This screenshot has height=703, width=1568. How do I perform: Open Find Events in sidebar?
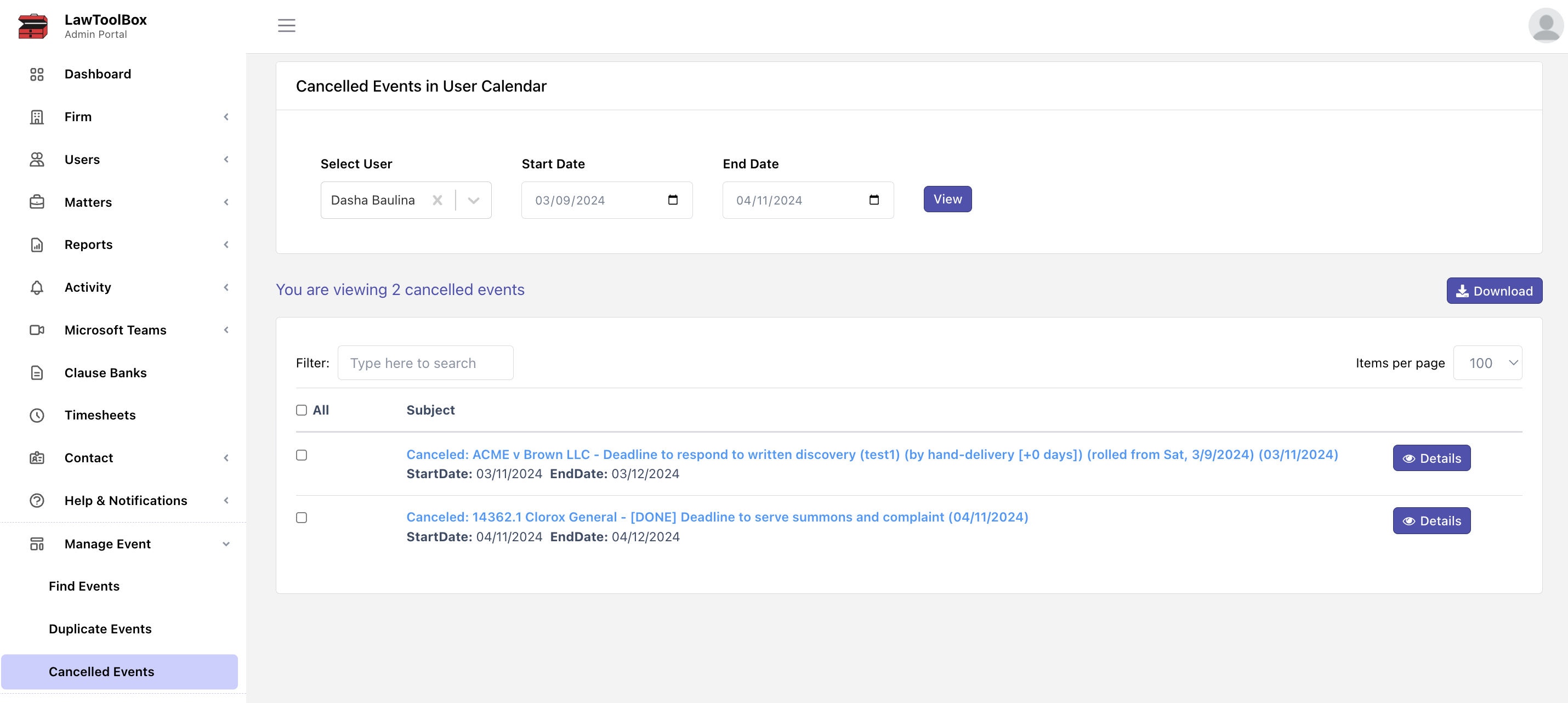tap(84, 586)
